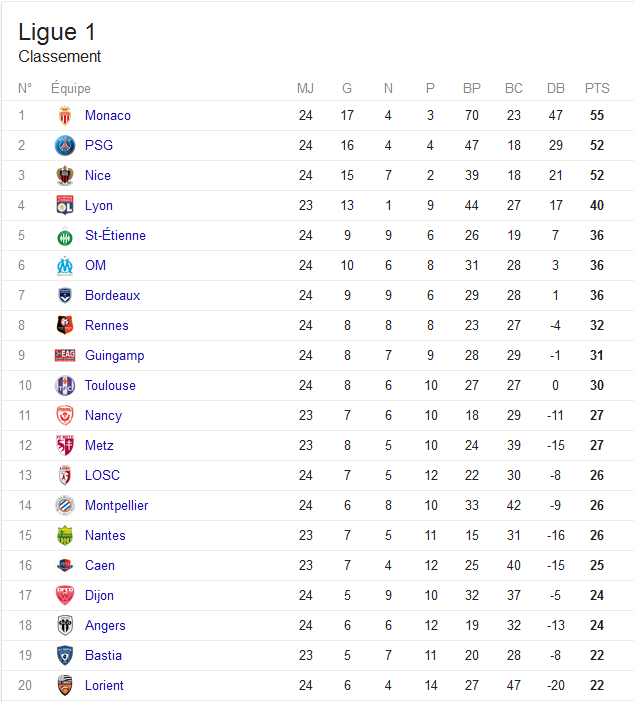
Task: Click the PSG club logo
Action: coord(65,146)
